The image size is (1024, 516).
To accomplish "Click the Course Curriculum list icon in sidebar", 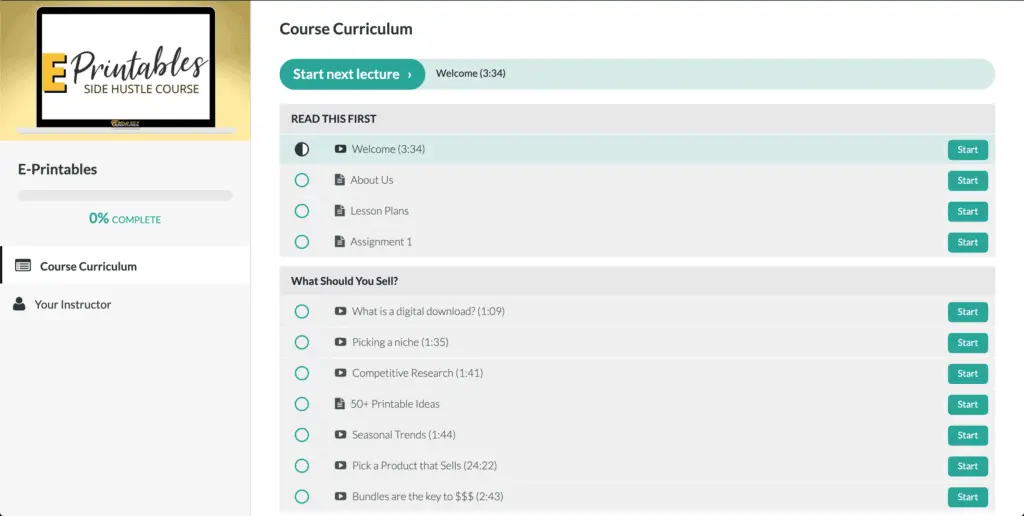I will (23, 266).
